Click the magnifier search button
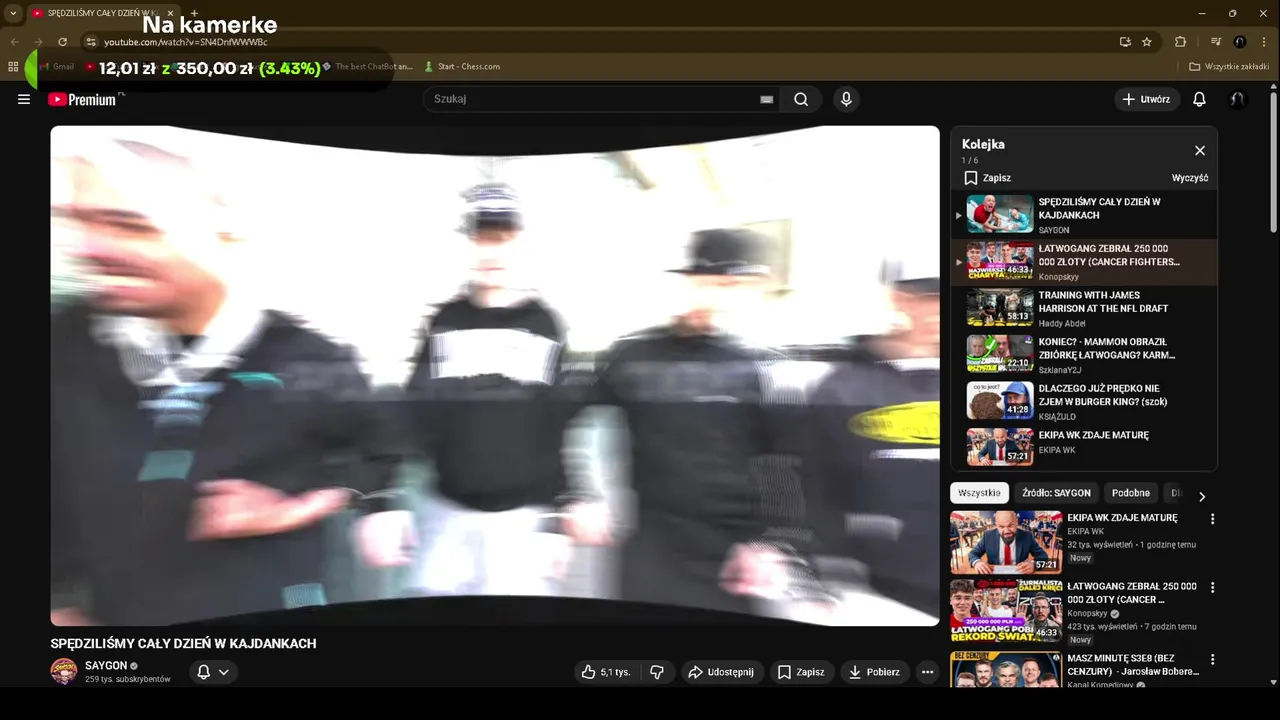Image resolution: width=1280 pixels, height=720 pixels. [x=801, y=99]
